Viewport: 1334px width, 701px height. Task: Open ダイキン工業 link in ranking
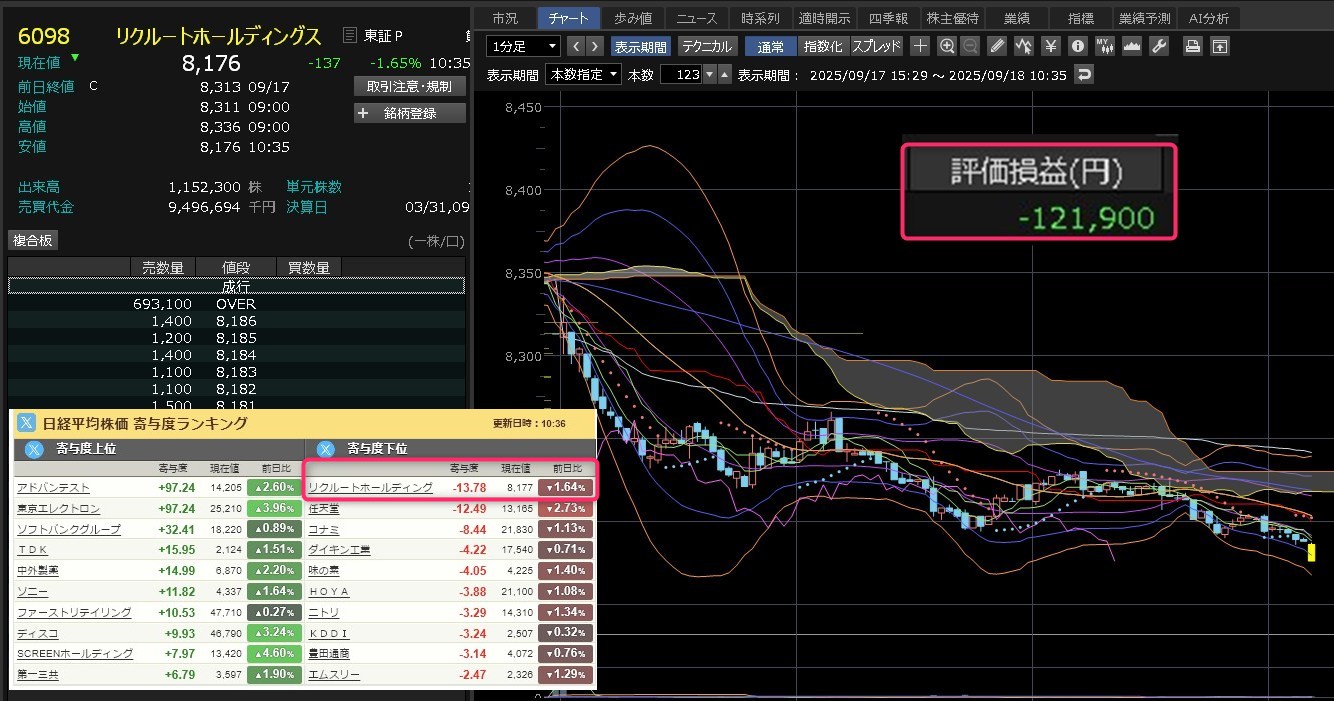coord(339,550)
